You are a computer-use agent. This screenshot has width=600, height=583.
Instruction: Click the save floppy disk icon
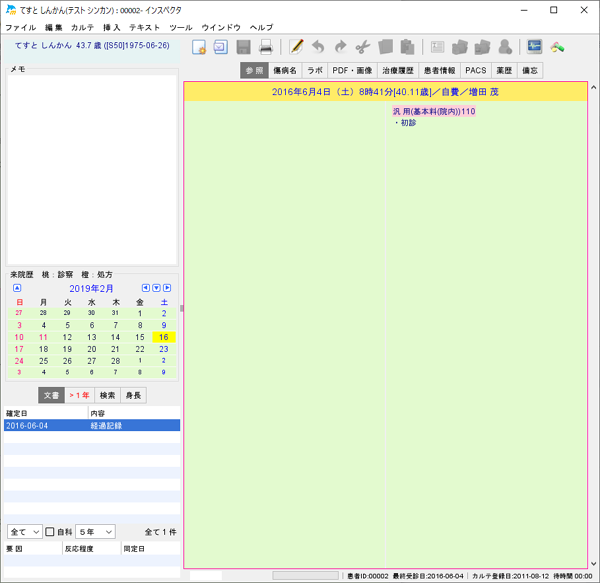[243, 47]
